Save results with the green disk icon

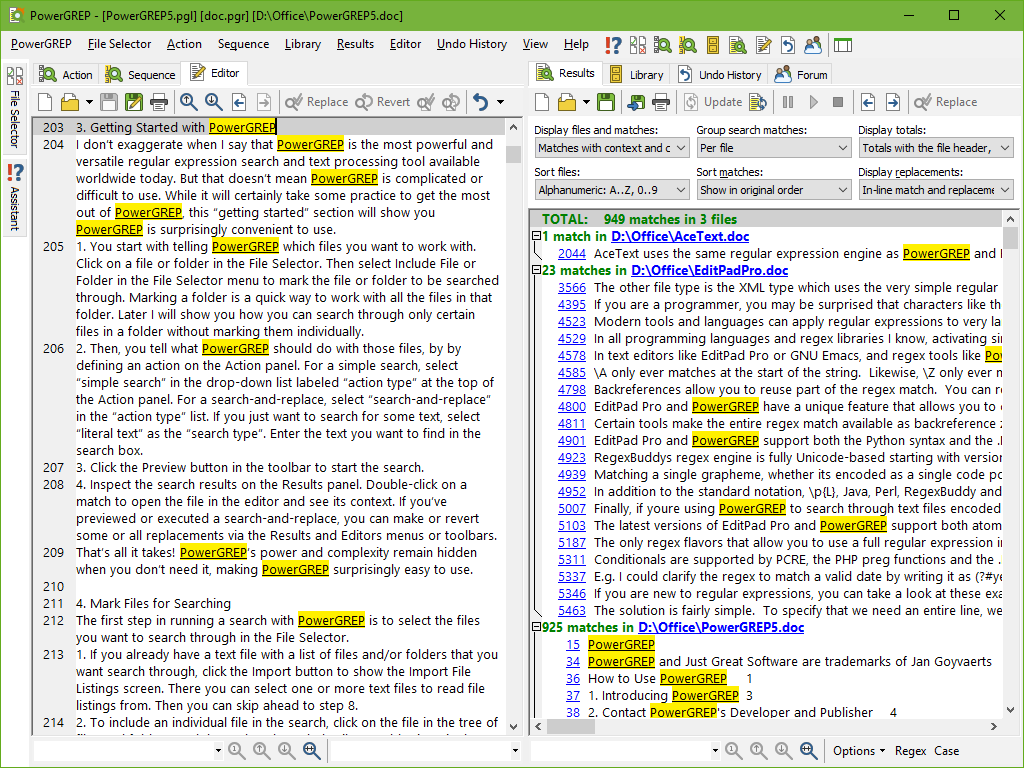pos(605,102)
